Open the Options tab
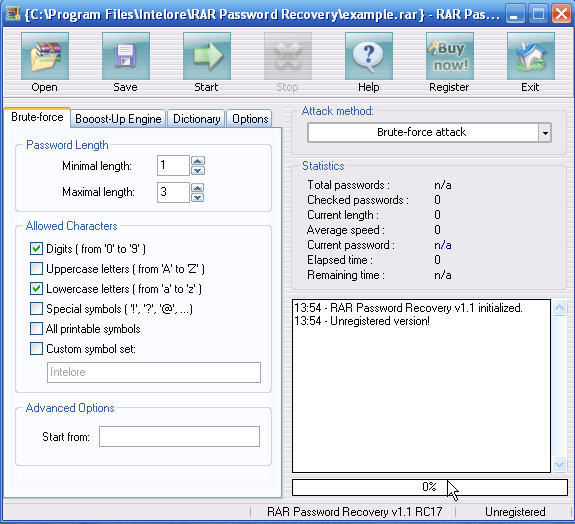The width and height of the screenshot is (575, 524). (250, 119)
